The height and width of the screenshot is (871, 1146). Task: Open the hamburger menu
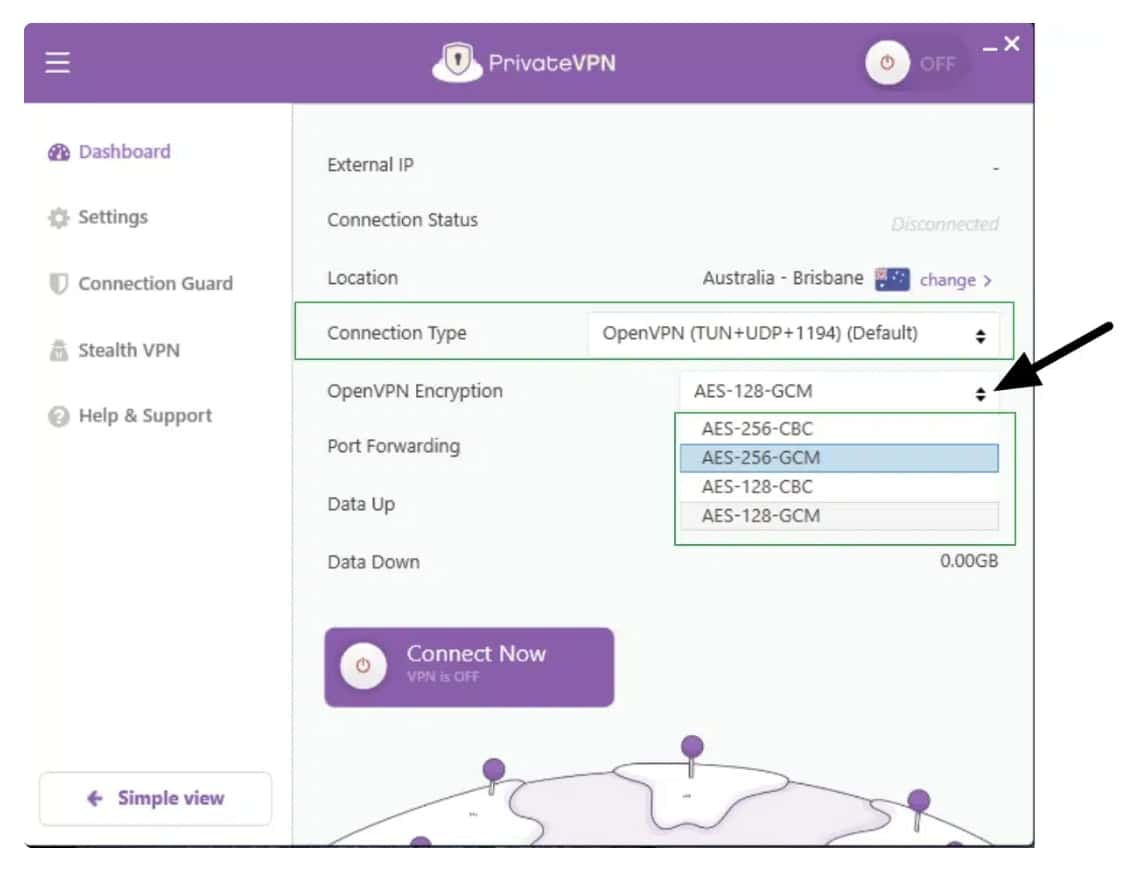57,62
